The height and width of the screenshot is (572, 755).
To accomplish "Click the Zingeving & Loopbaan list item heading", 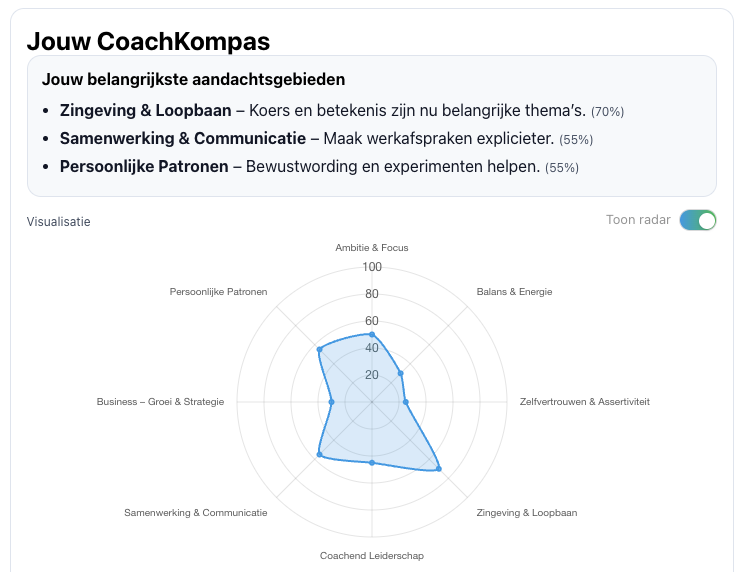I will pos(145,110).
